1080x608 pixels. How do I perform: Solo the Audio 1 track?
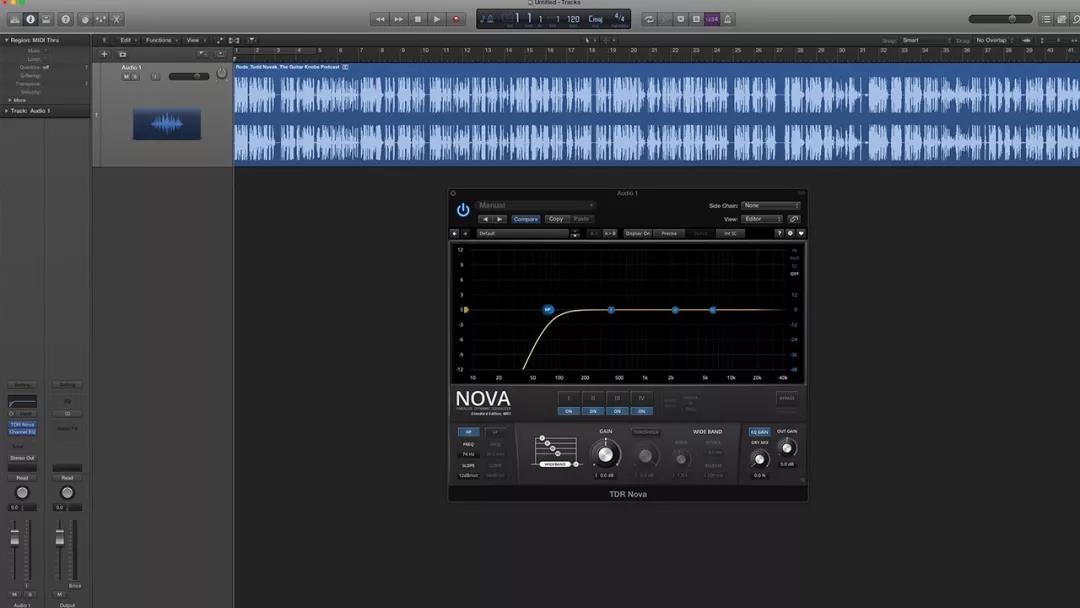click(135, 77)
